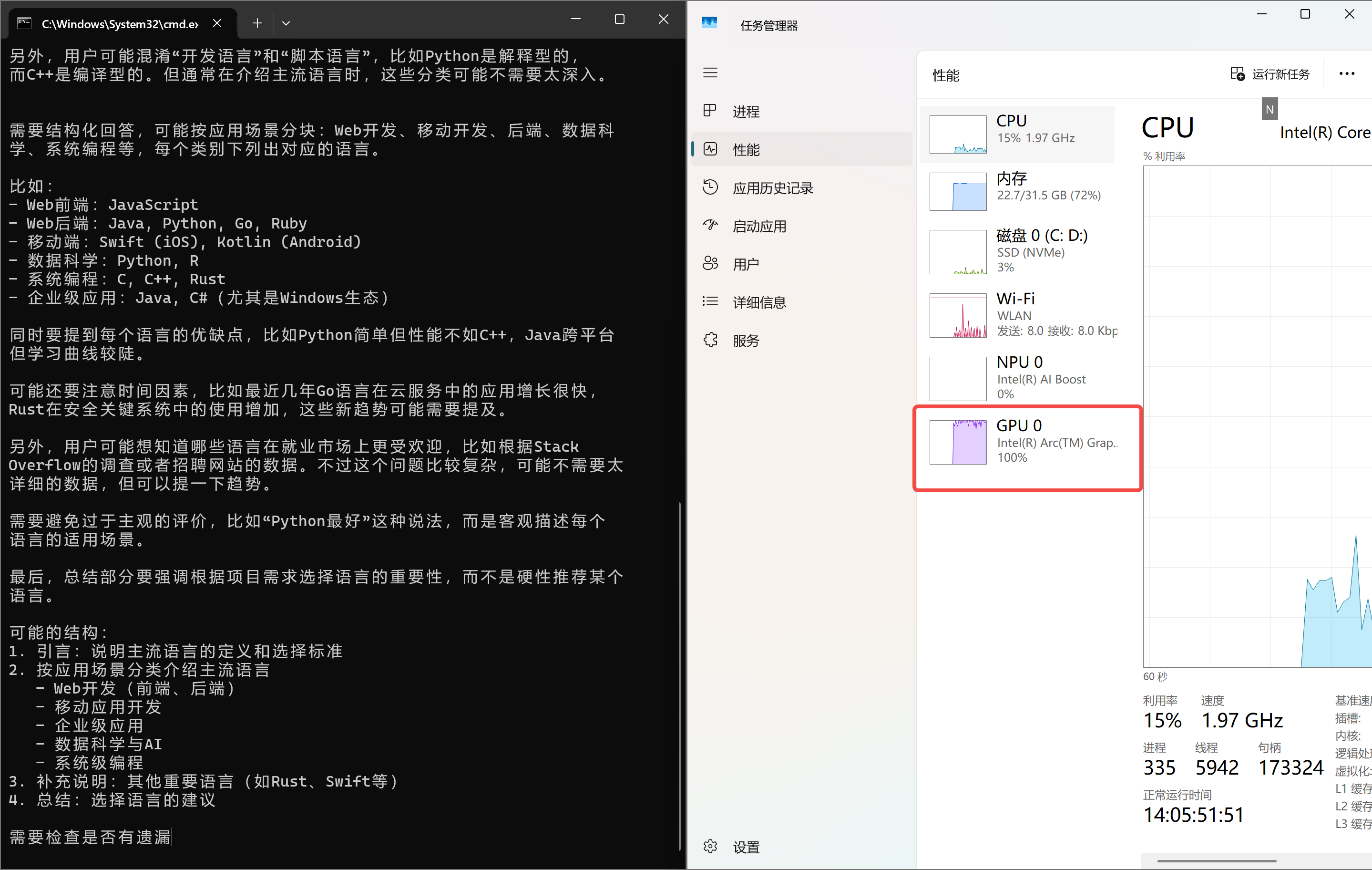This screenshot has width=1372, height=870.
Task: Open Settings (设置) gear icon
Action: pos(710,847)
